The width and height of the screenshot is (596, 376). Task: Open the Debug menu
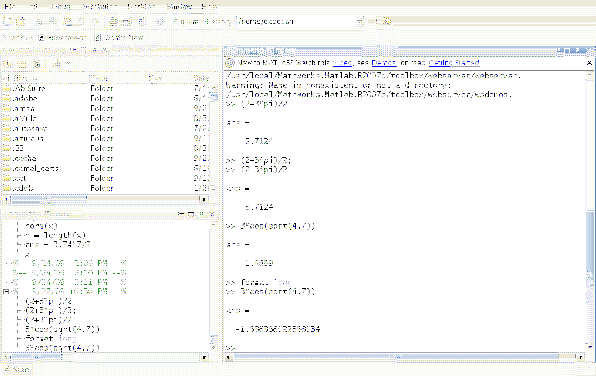(x=61, y=6)
